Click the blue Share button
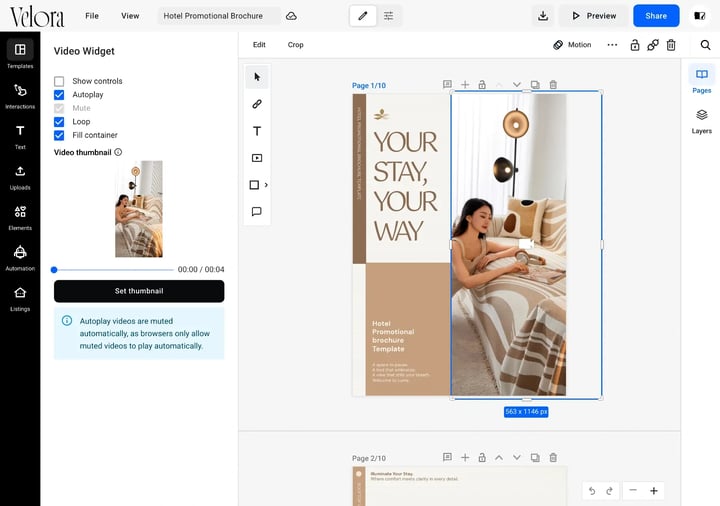 click(656, 16)
